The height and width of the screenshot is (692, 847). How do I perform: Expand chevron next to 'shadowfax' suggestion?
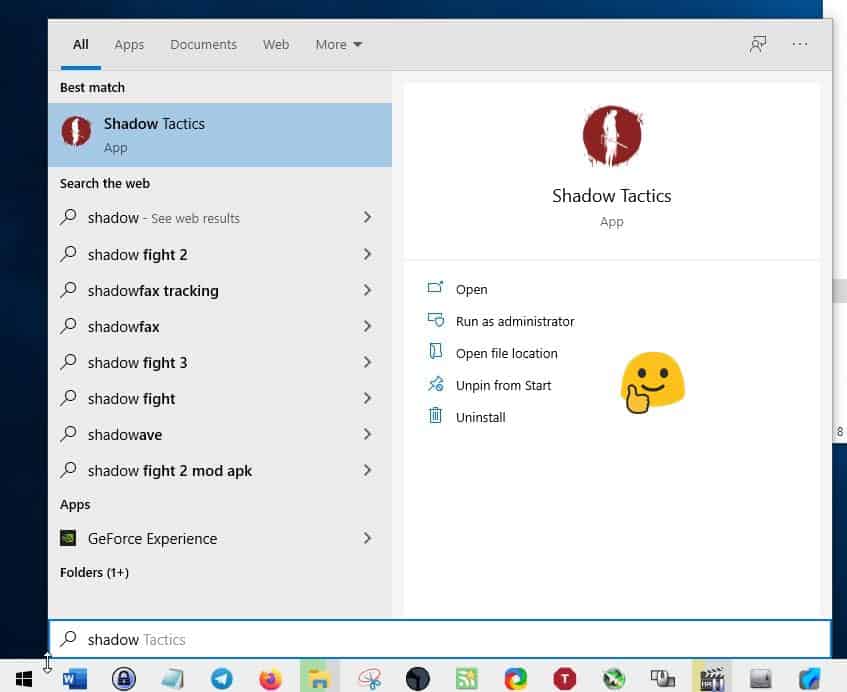coord(367,326)
